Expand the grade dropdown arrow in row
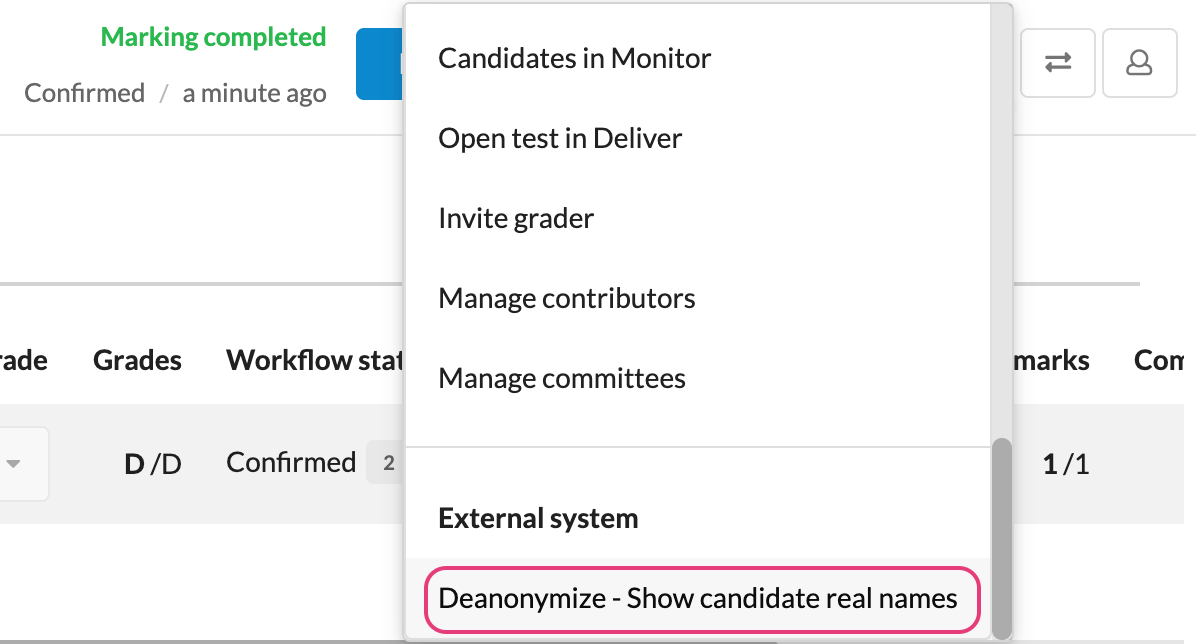The image size is (1196, 644). pyautogui.click(x=13, y=463)
